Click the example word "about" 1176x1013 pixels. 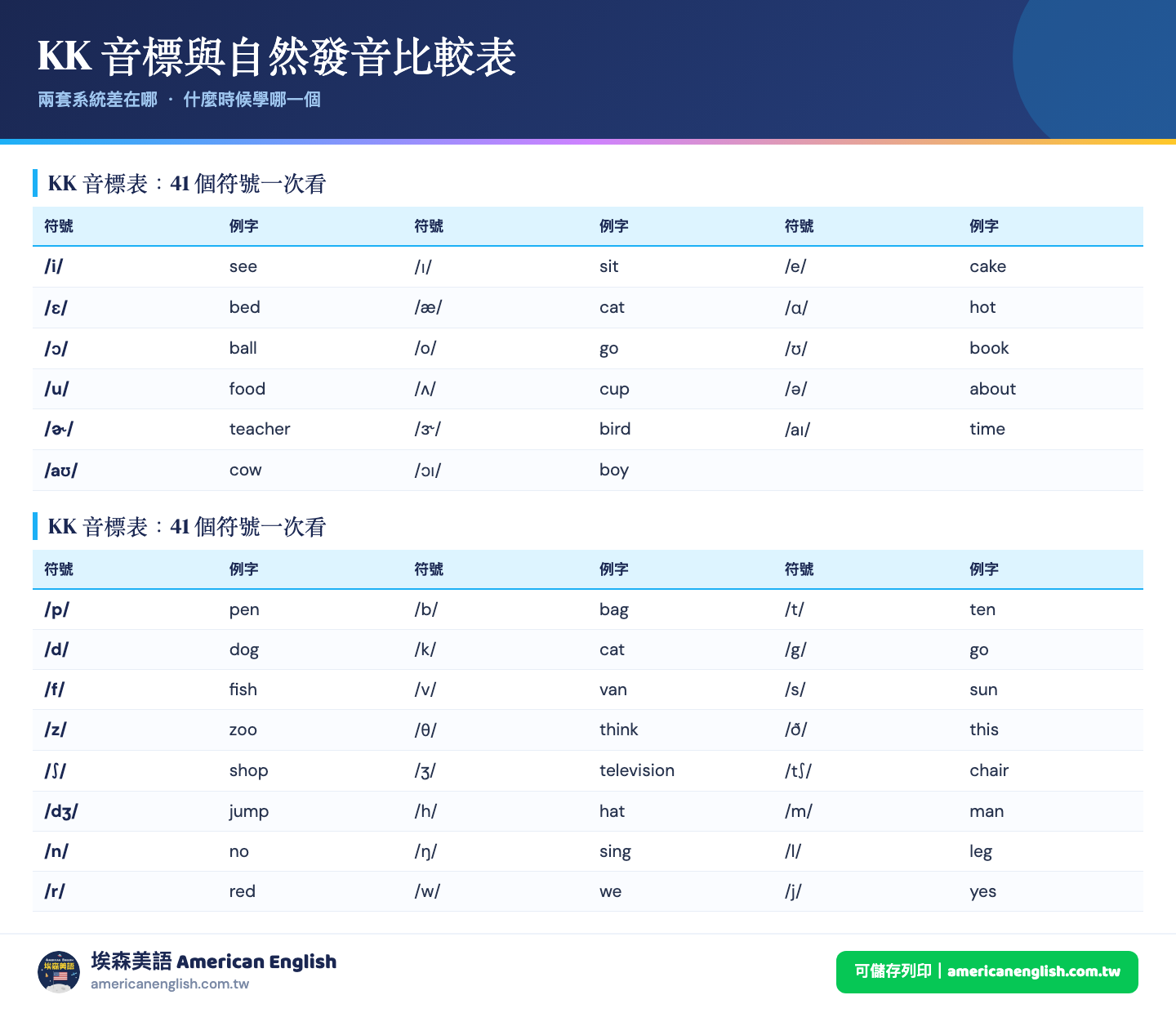click(993, 389)
